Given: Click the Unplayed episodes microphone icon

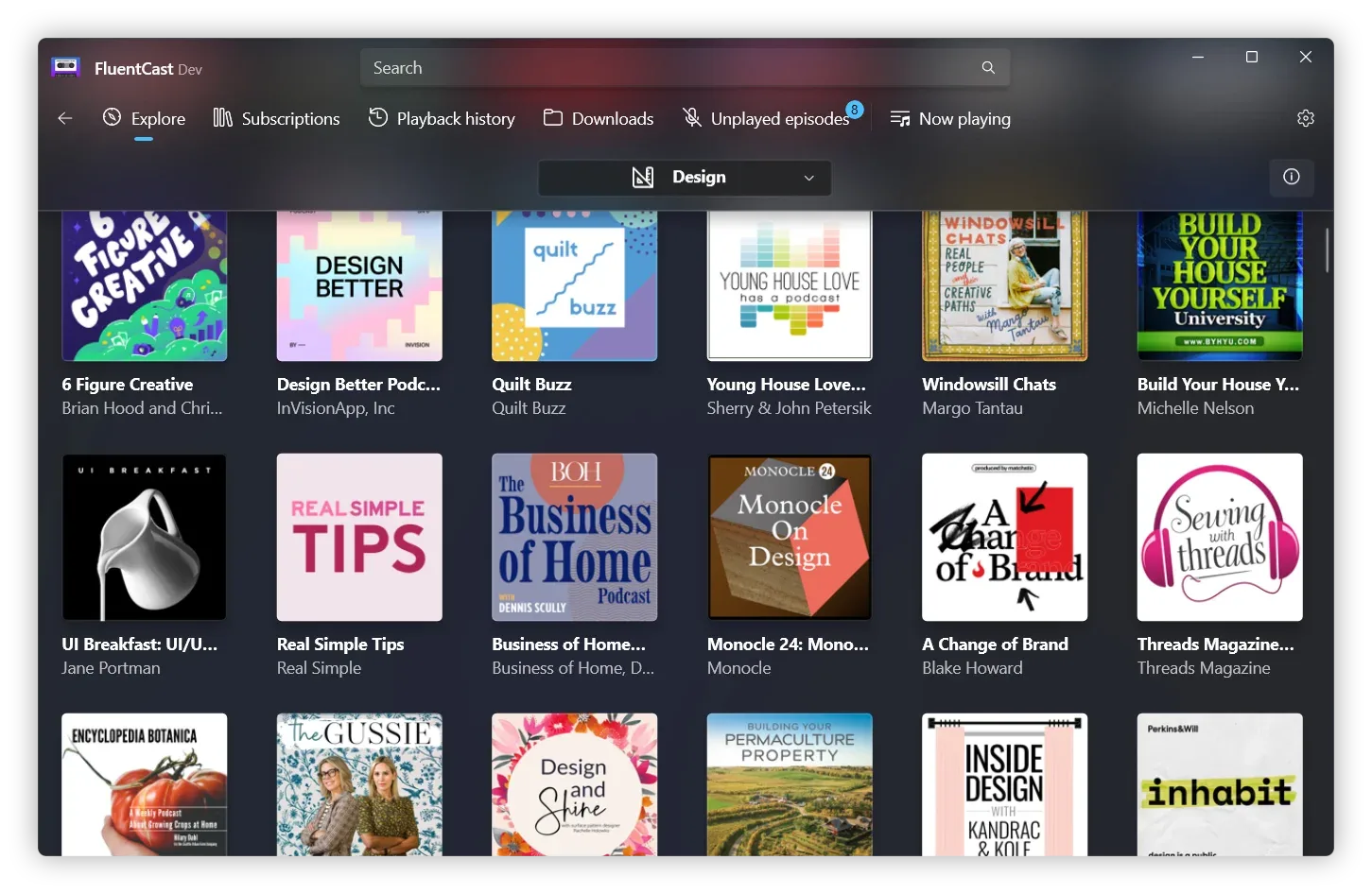Looking at the screenshot, I should (x=692, y=117).
